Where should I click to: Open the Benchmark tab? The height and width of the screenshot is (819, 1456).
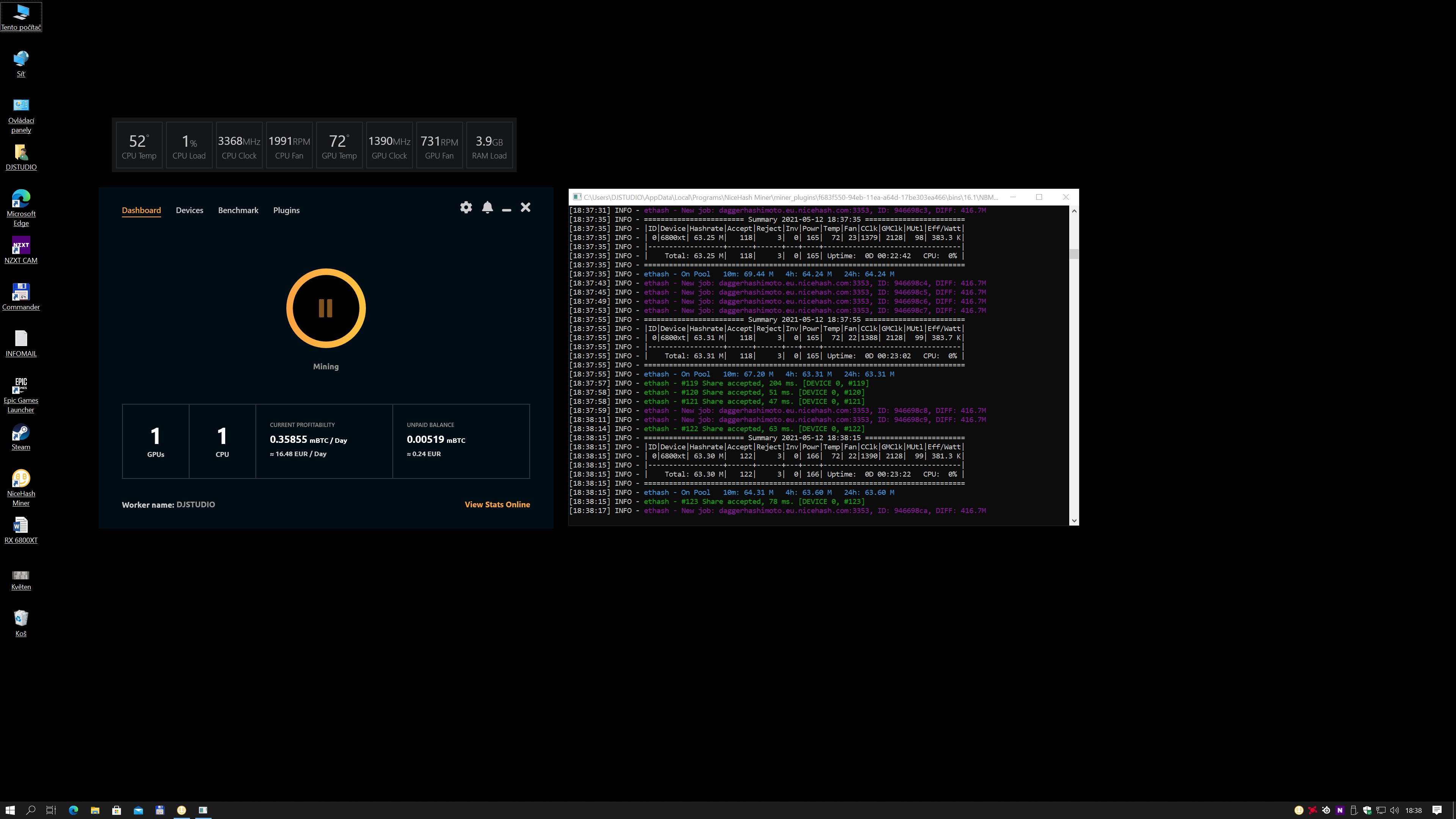238,210
